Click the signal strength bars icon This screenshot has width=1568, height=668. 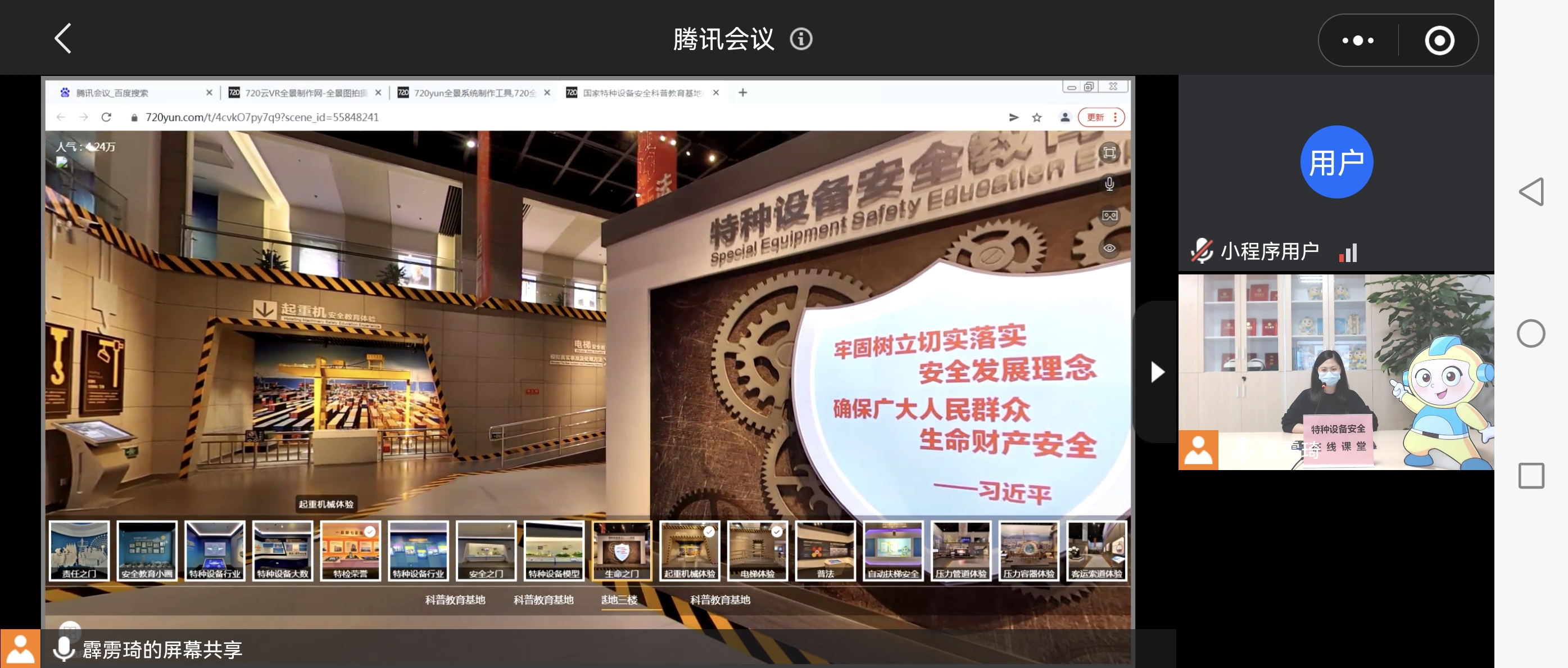click(x=1348, y=252)
